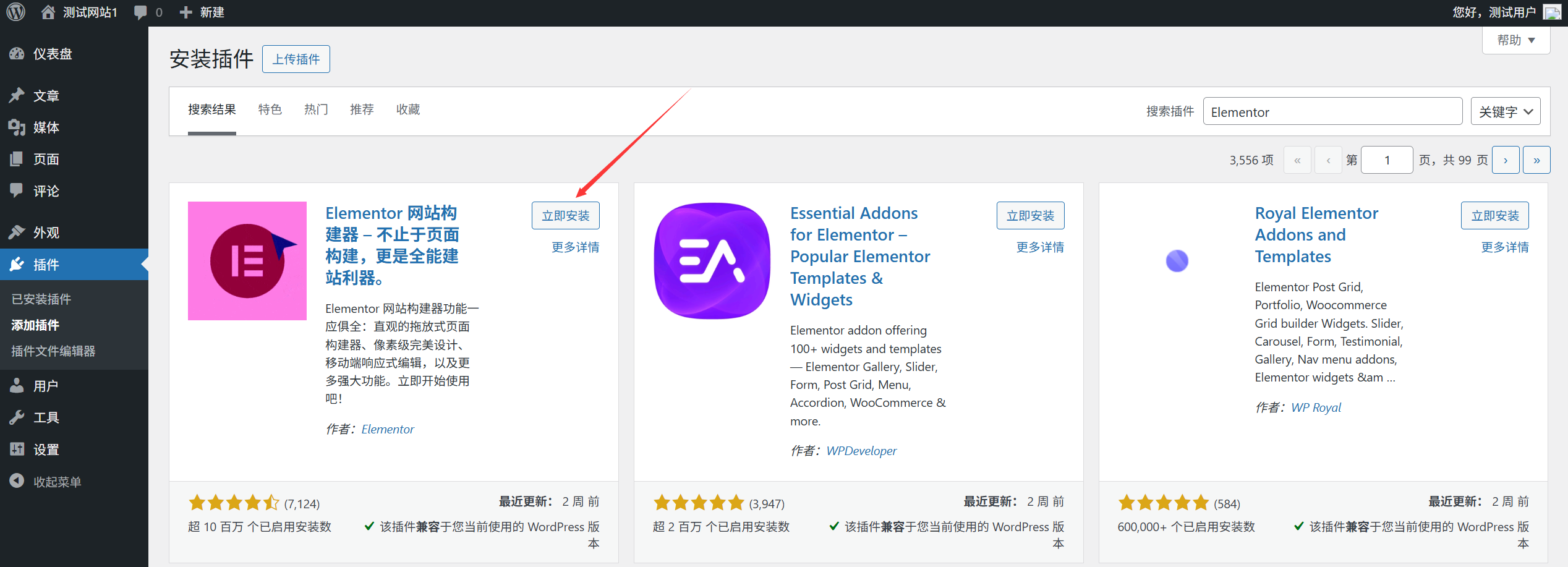Switch to the 推荐 tab
This screenshot has height=567, width=1568.
click(x=362, y=109)
